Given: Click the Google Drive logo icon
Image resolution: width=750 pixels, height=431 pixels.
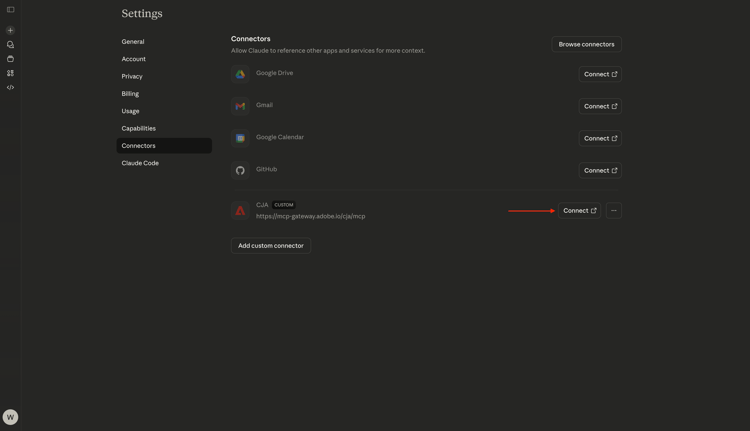Looking at the screenshot, I should pyautogui.click(x=240, y=74).
